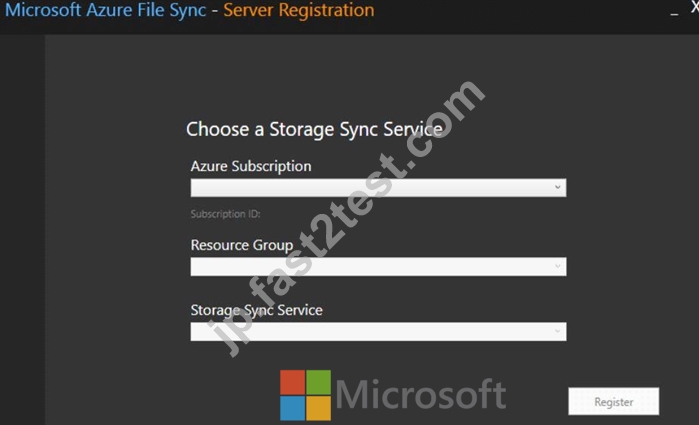Click the Register button
The image size is (699, 425).
point(613,401)
